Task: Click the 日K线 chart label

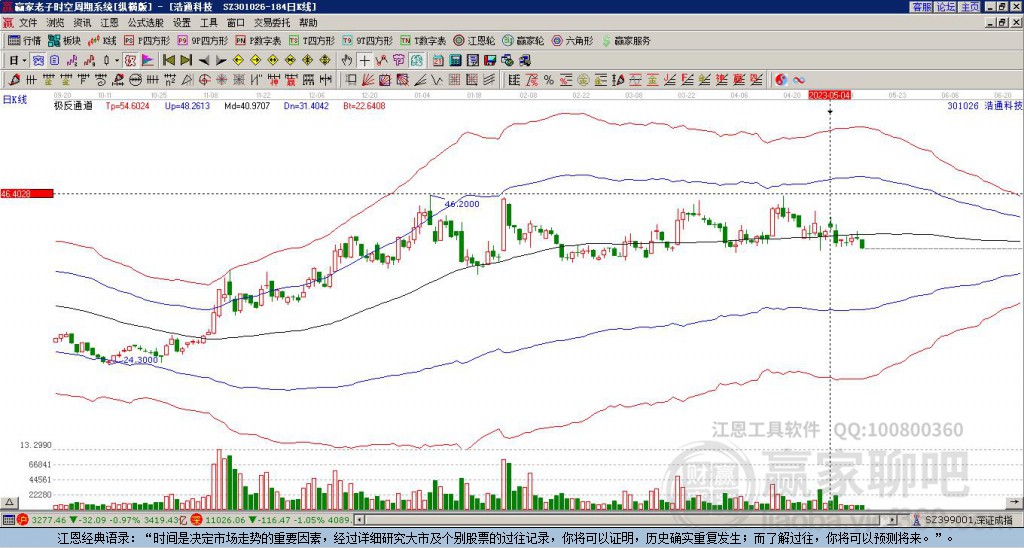Action: 15,99
